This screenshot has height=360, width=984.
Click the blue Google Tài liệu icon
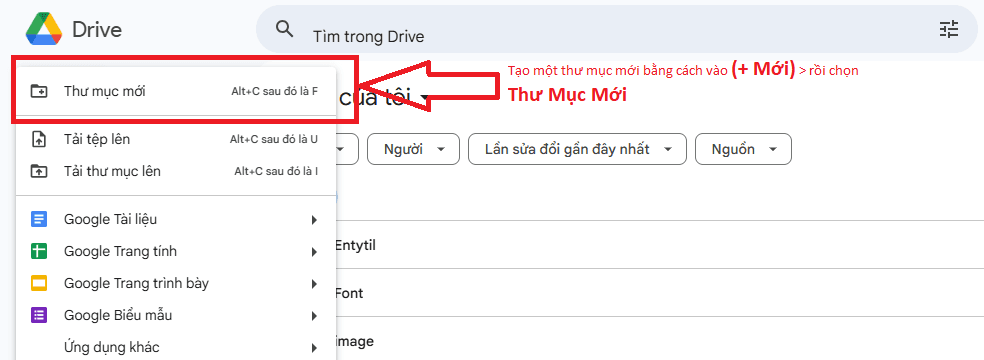tap(39, 220)
